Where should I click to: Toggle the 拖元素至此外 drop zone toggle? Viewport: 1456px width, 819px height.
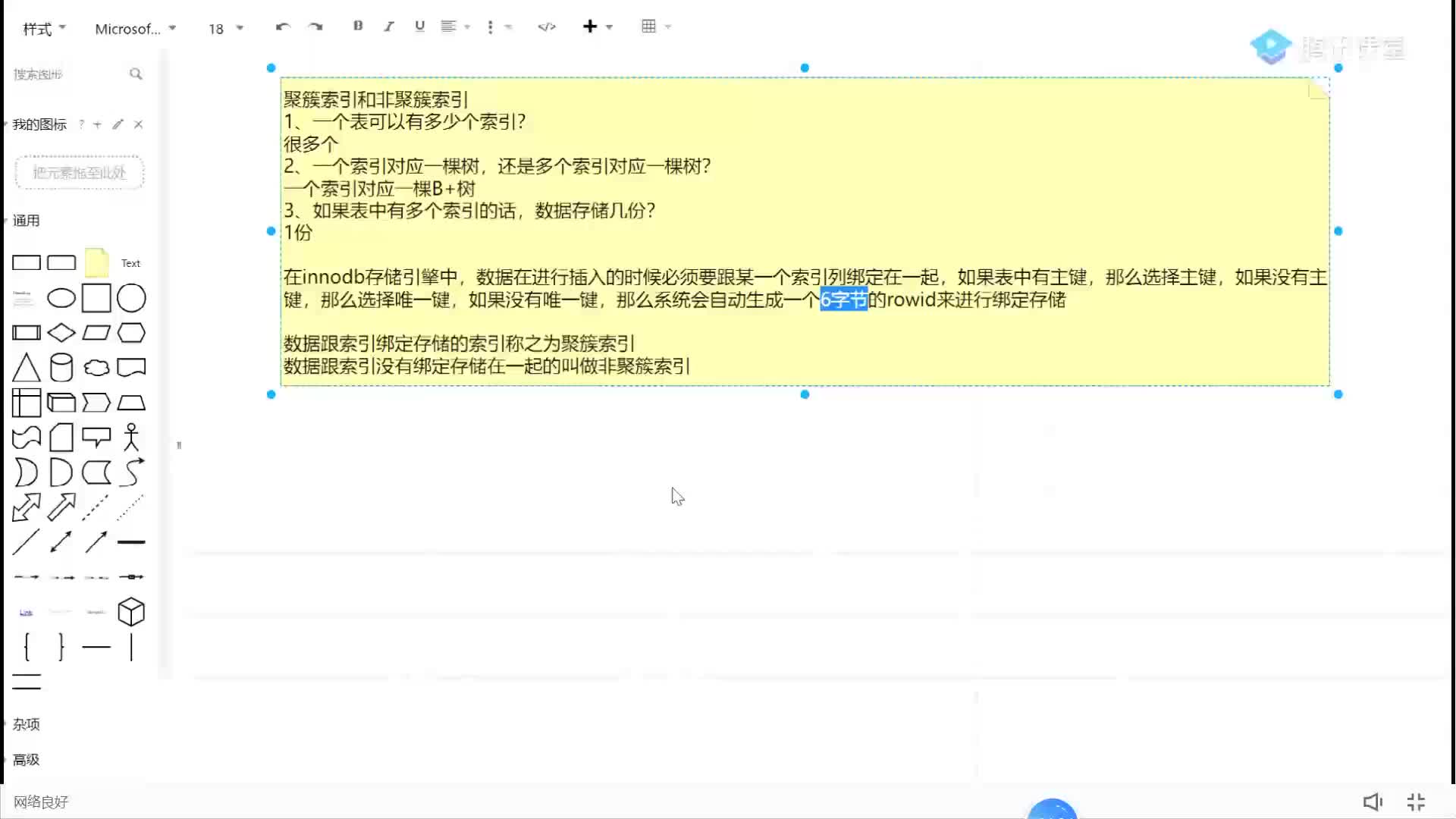[78, 172]
